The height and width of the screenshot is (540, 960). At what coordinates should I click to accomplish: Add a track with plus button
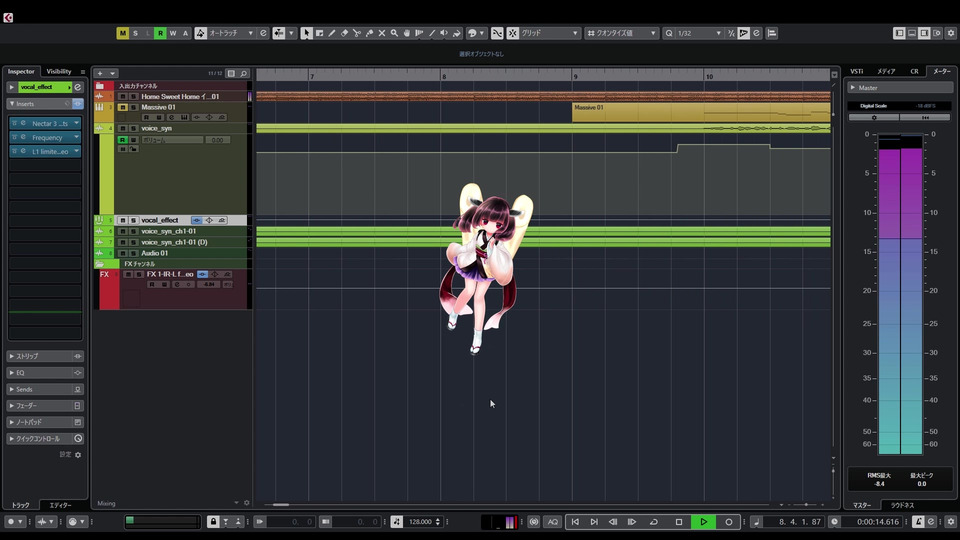click(x=100, y=73)
